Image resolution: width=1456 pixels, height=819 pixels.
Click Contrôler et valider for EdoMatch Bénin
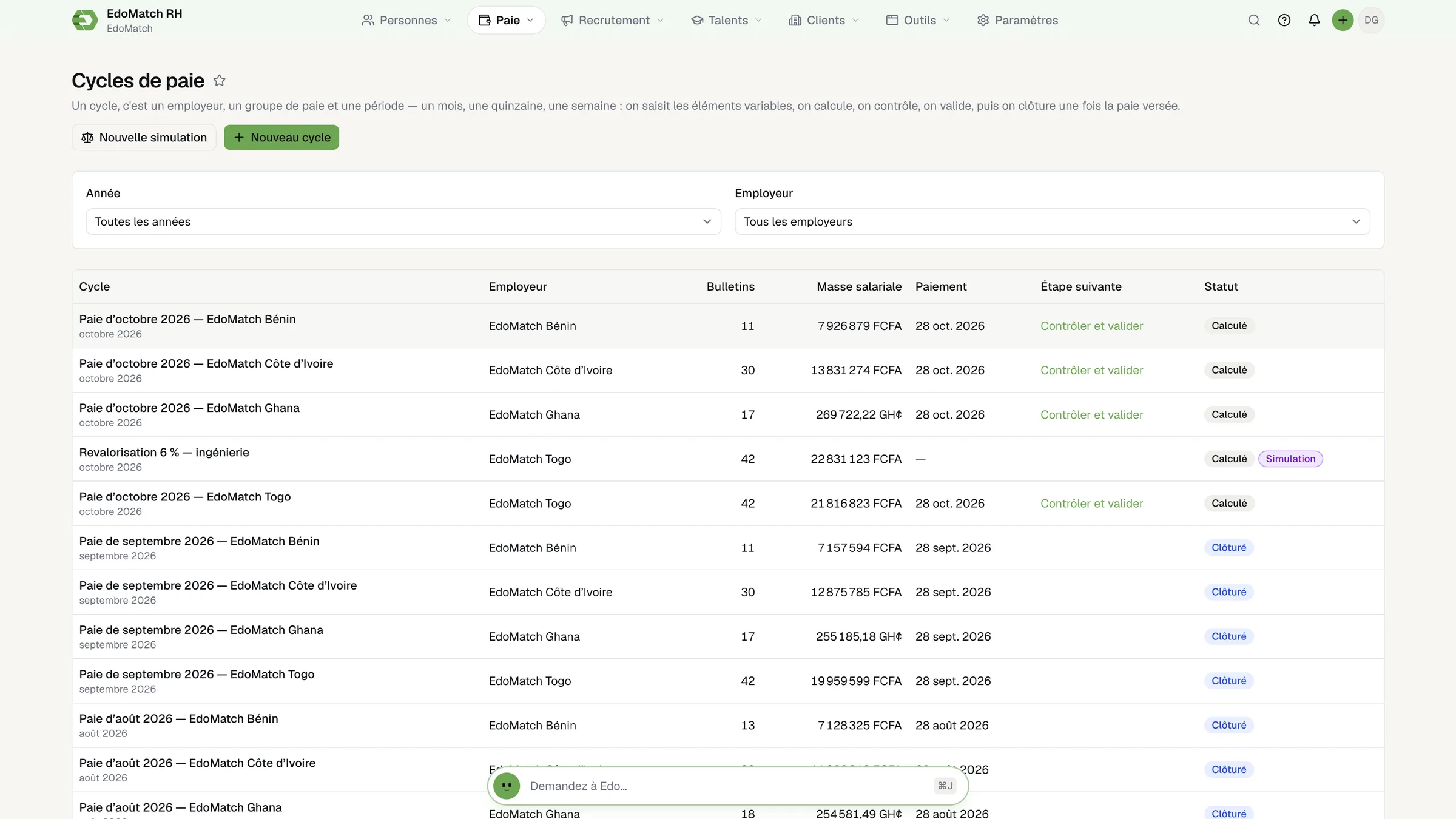coord(1091,326)
